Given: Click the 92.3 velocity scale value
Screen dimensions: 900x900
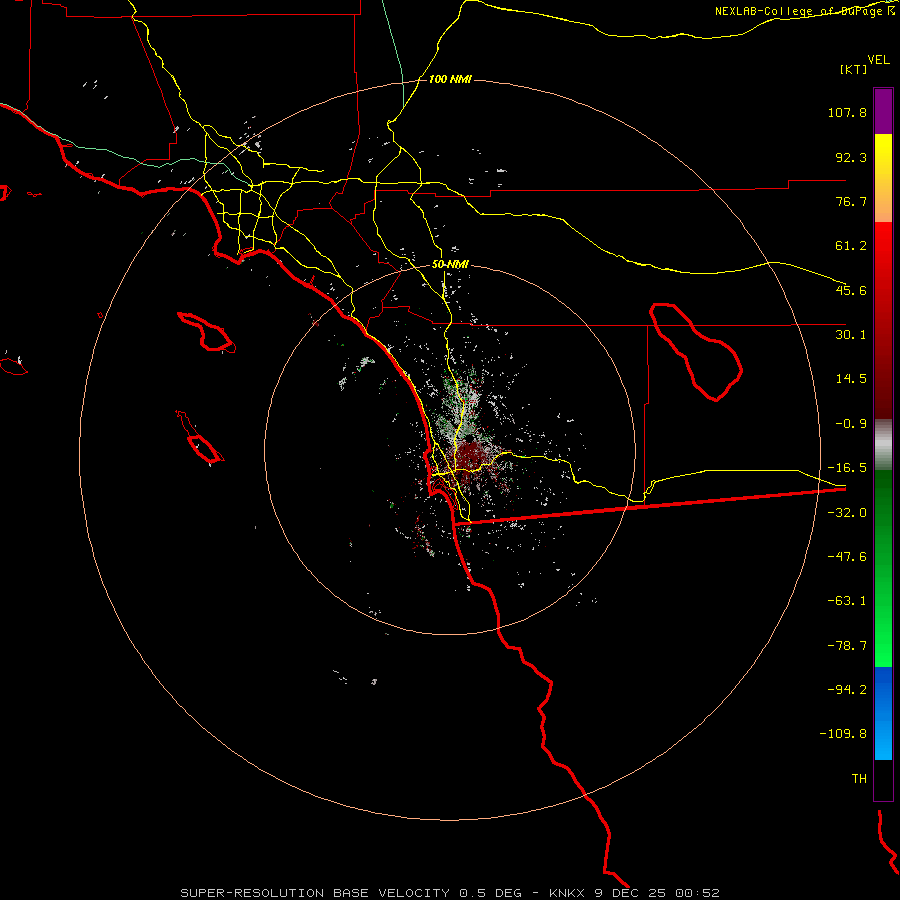Looking at the screenshot, I should point(851,157).
